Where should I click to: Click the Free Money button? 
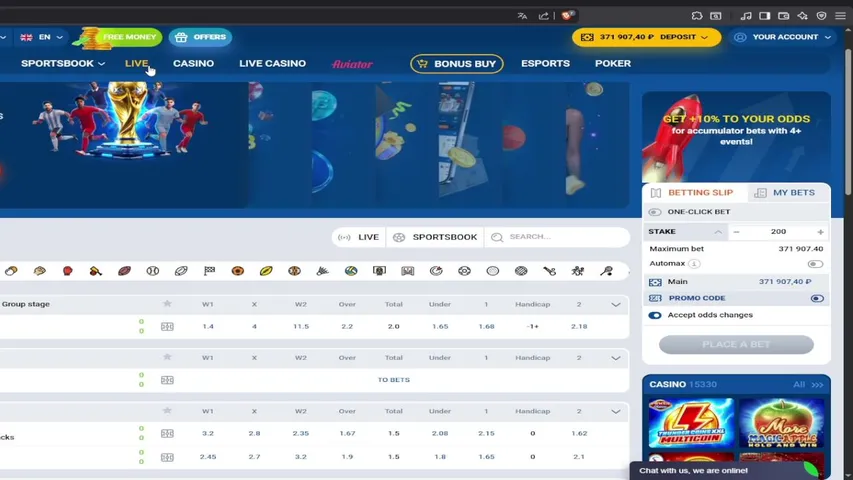pyautogui.click(x=121, y=37)
